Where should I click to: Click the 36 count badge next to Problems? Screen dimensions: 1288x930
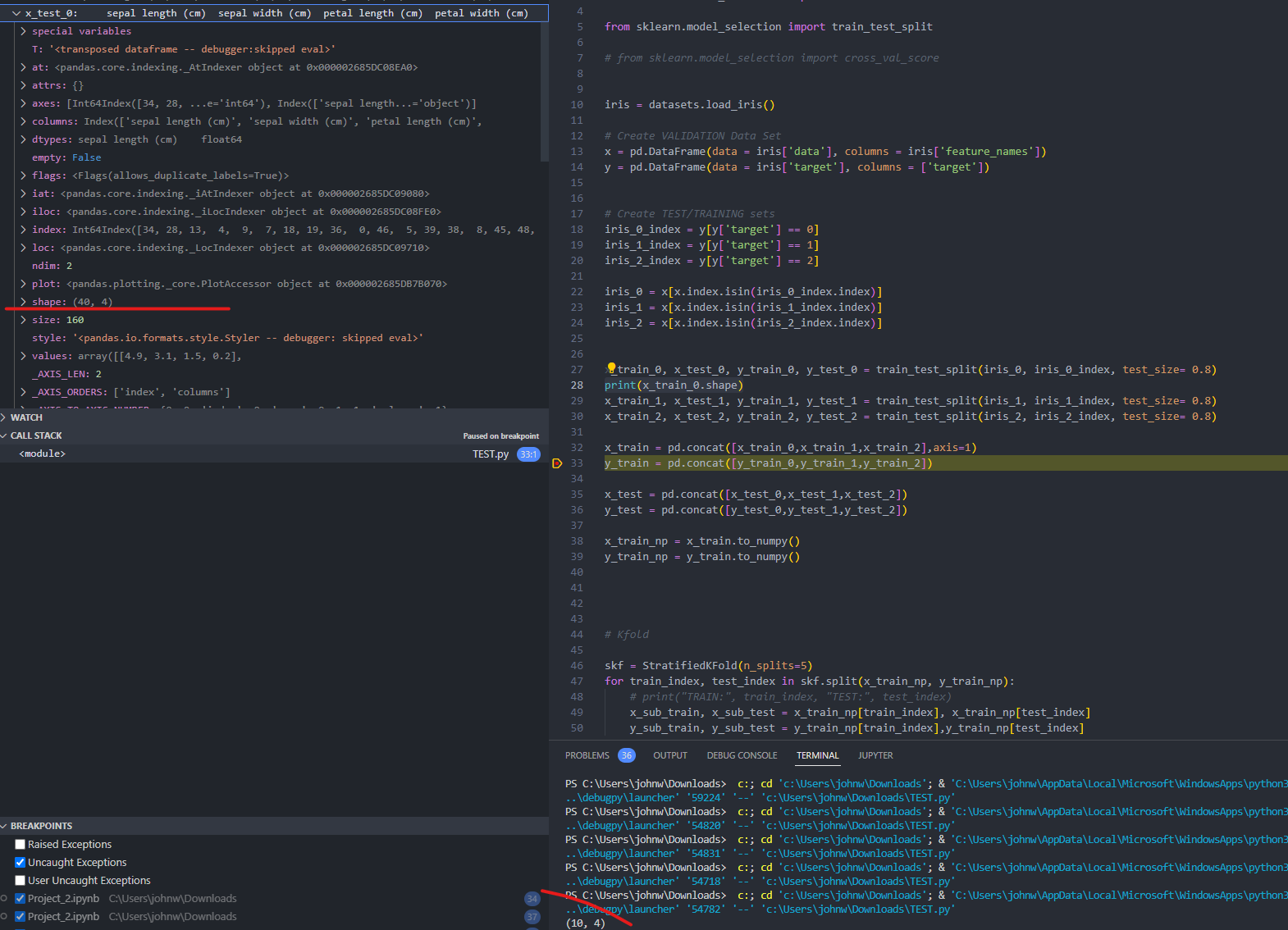(x=627, y=755)
